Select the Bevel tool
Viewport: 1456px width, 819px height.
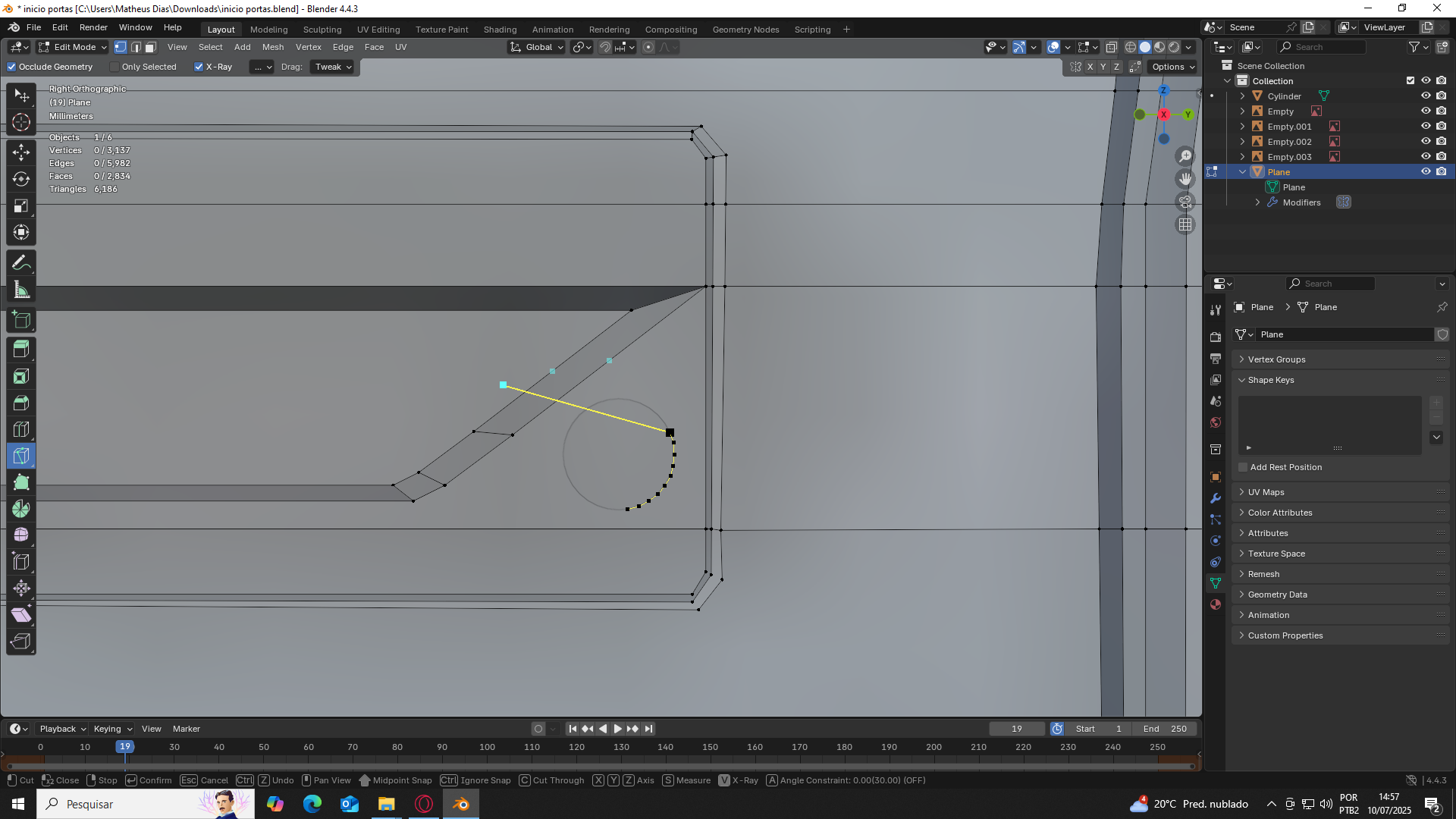tap(21, 403)
